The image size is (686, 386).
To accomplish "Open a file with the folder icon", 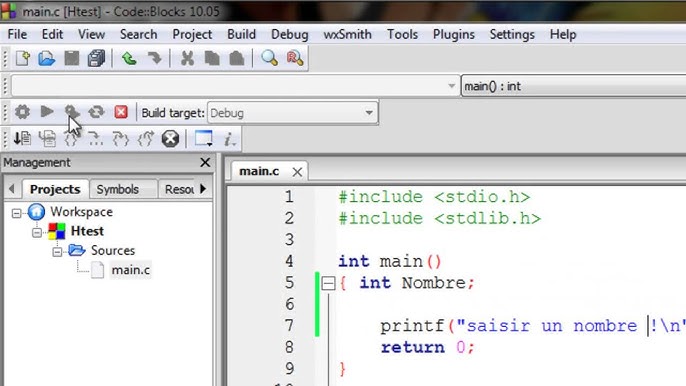I will tap(46, 58).
